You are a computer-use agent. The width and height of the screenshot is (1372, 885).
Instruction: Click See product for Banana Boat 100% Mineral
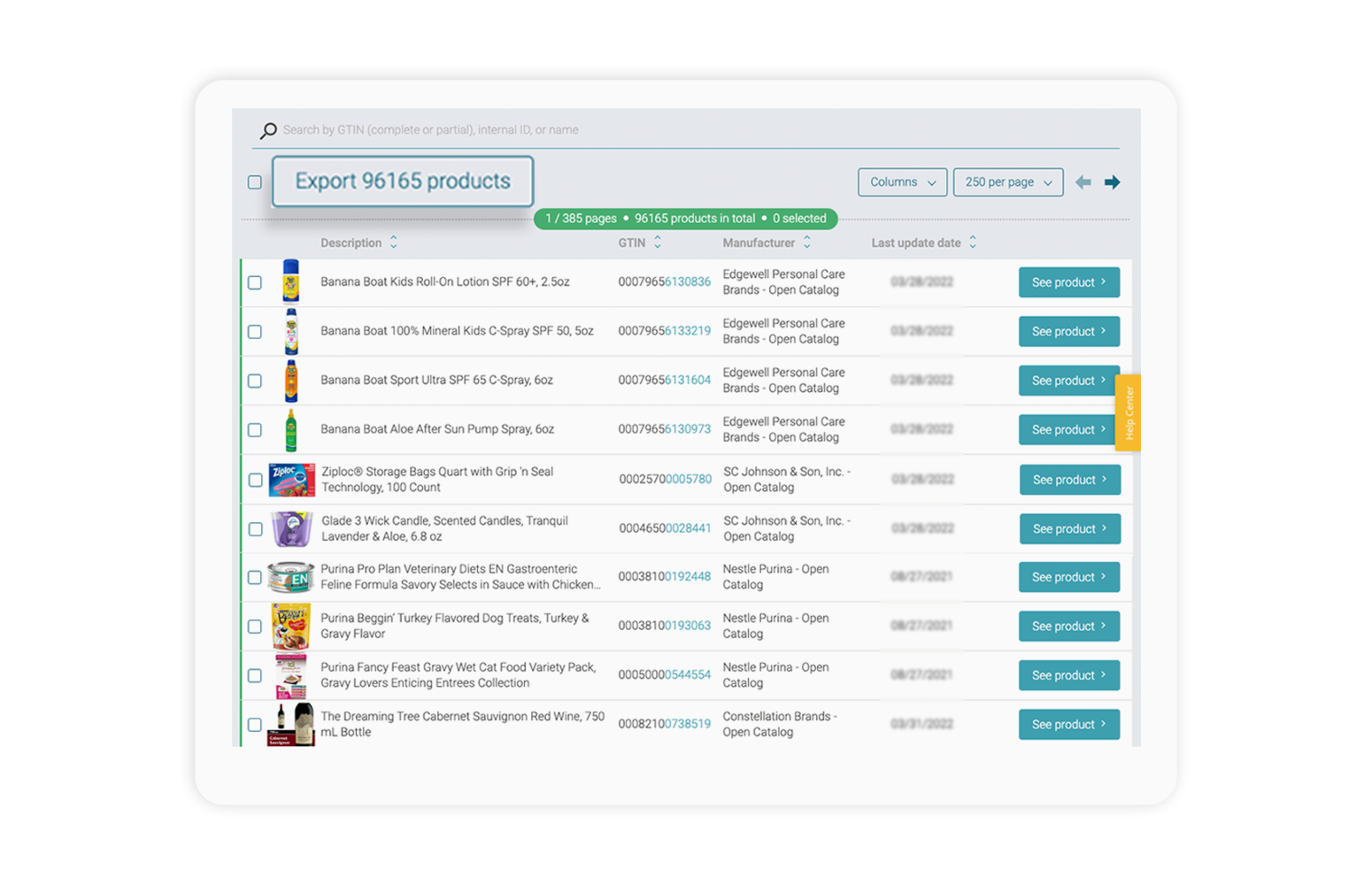1069,331
